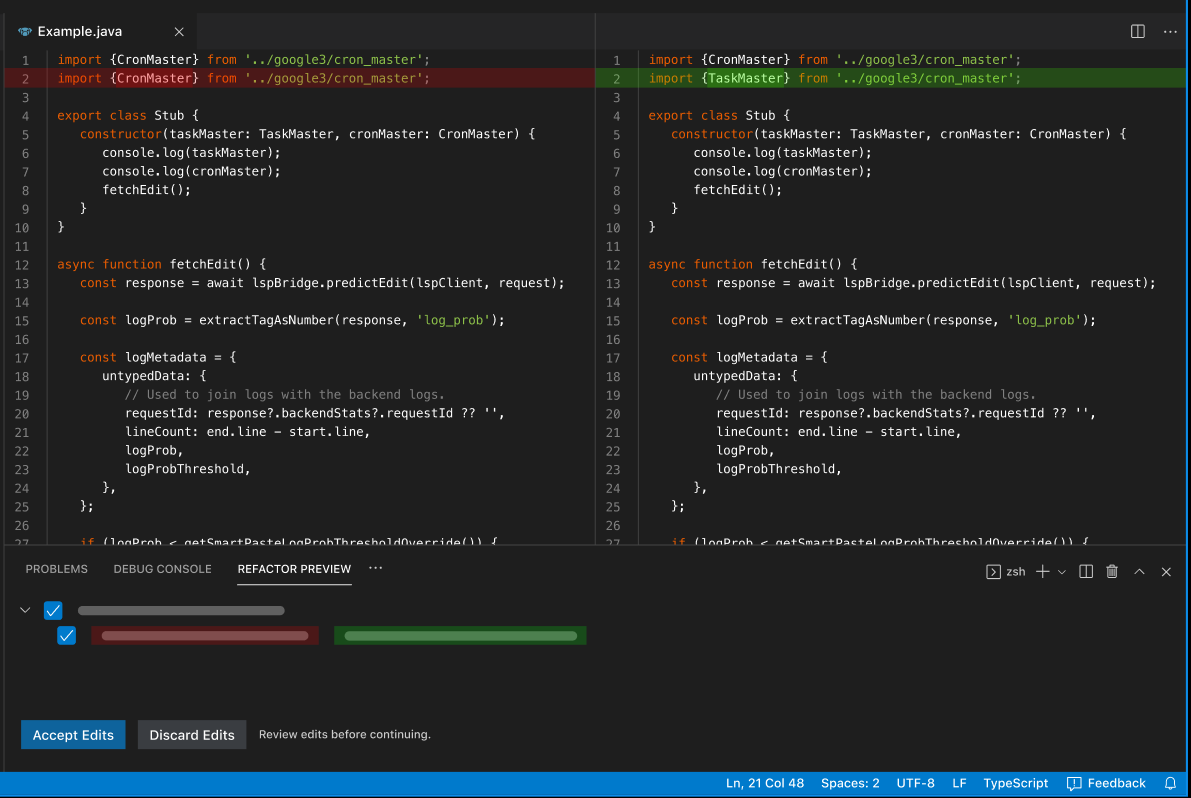
Task: Open the editor's more actions ellipsis menu
Action: pos(1169,31)
